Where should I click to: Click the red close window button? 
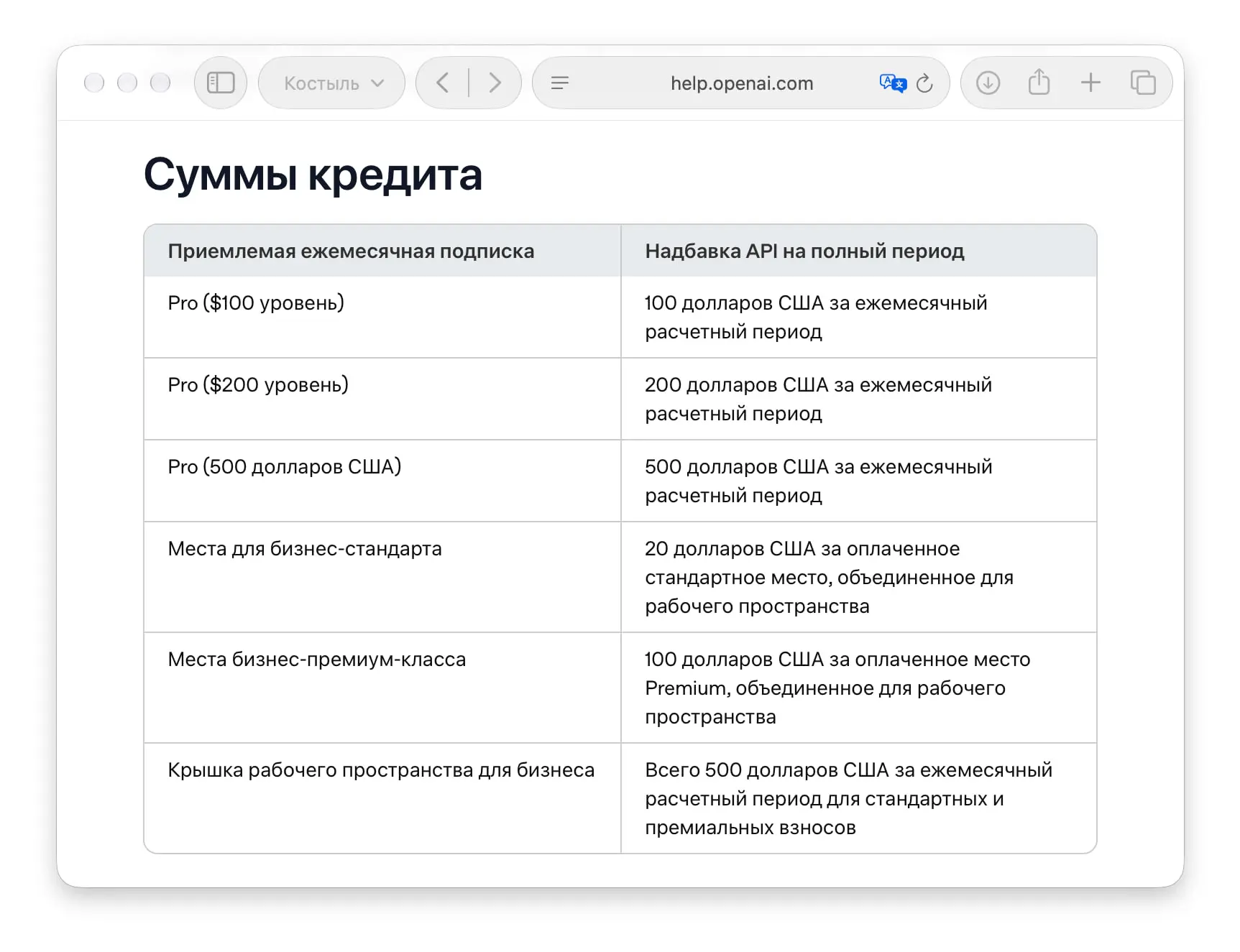click(x=94, y=83)
